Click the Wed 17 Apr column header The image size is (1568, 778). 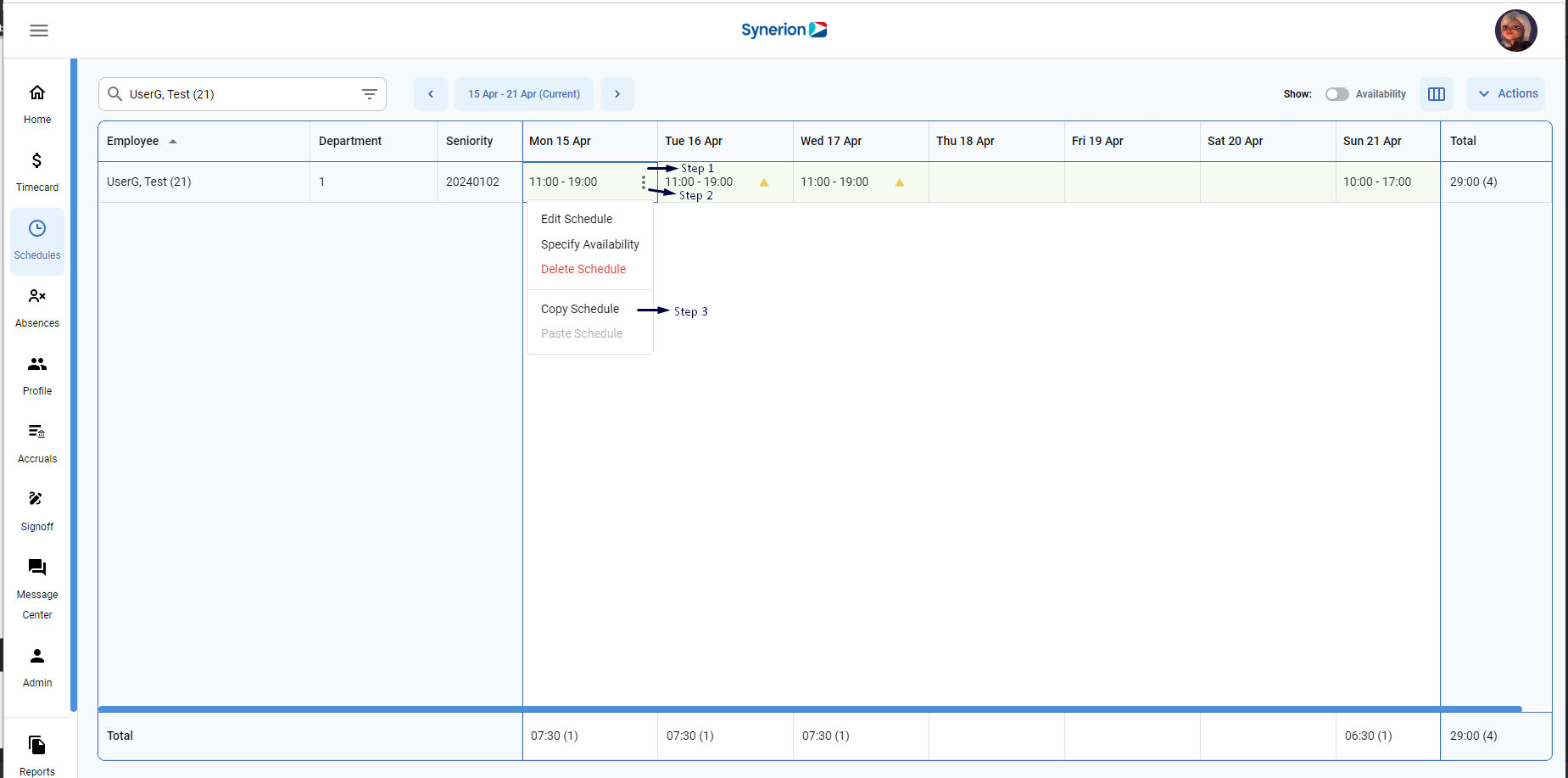click(x=862, y=142)
